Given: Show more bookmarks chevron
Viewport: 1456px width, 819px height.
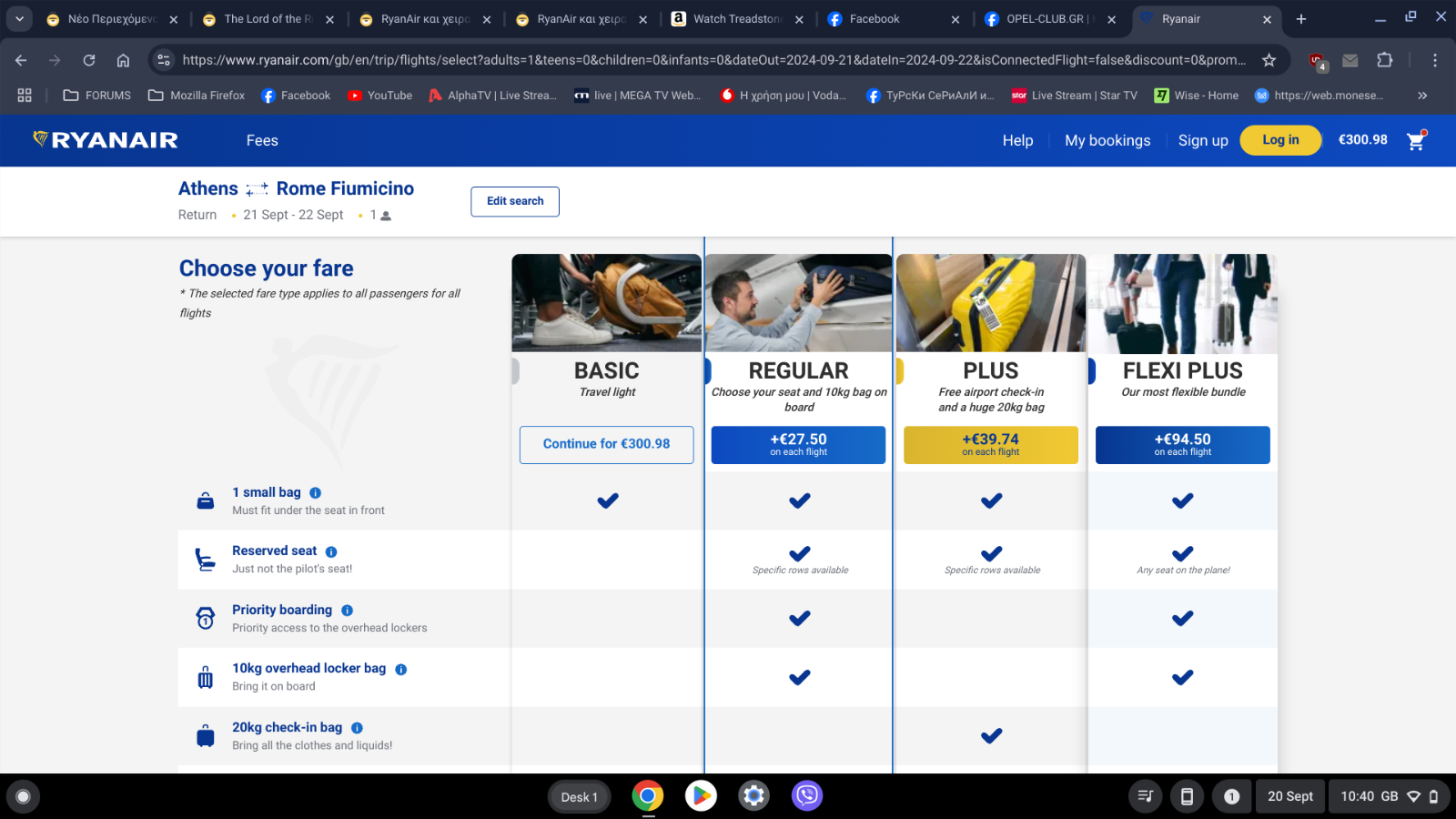Looking at the screenshot, I should coord(1422,96).
